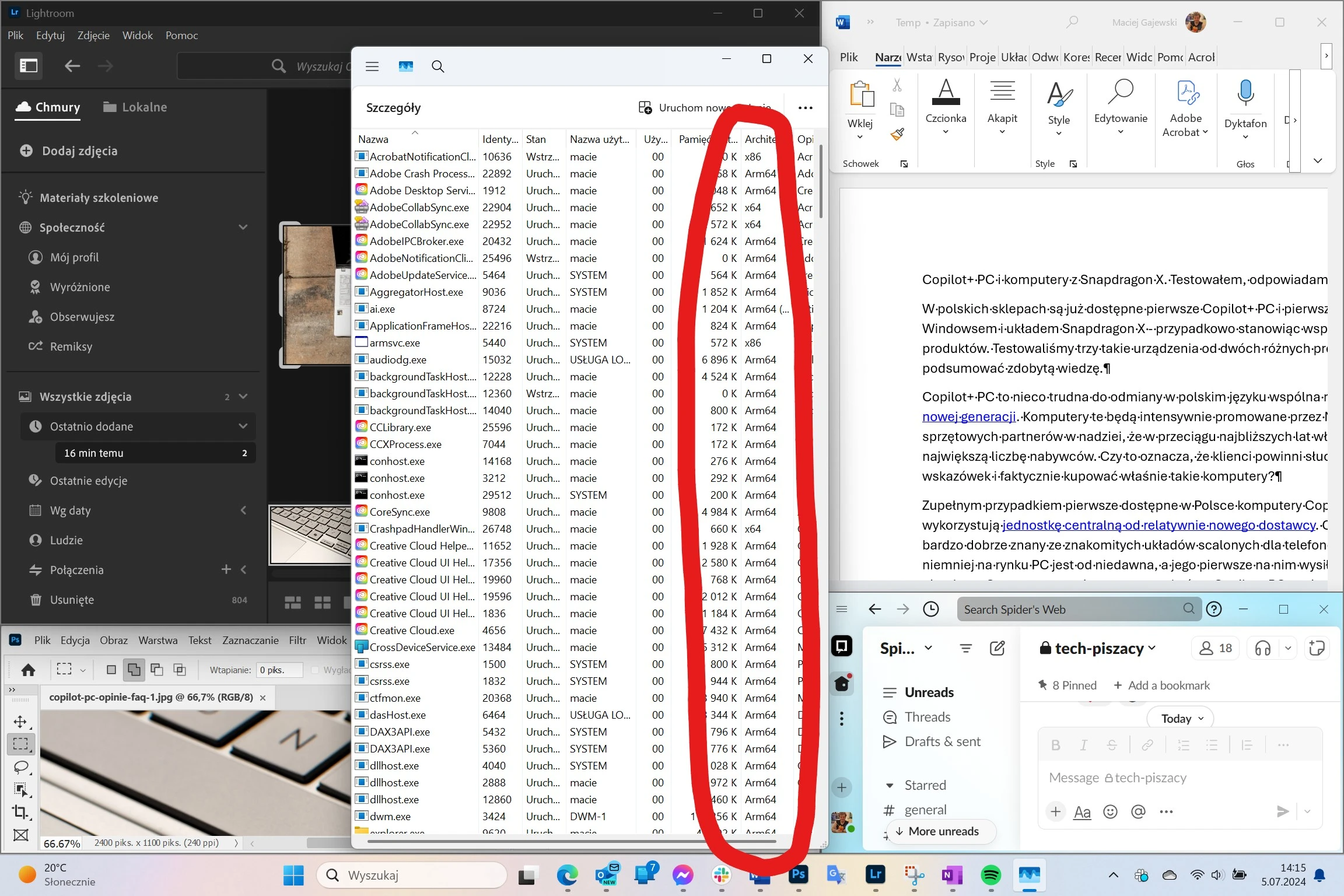
Task: Go back using Lightroom's back arrow
Action: [72, 65]
